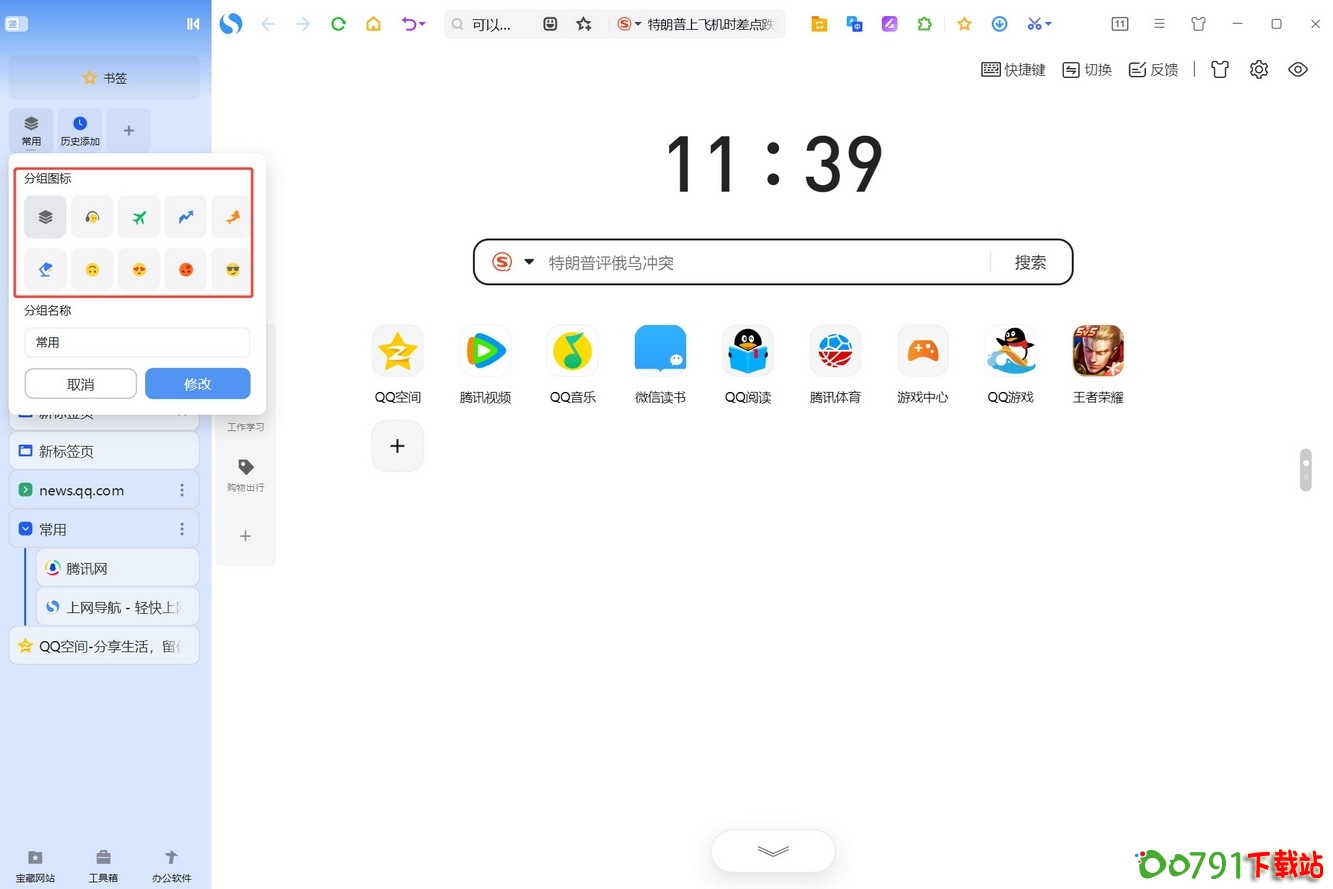The width and height of the screenshot is (1333, 889).
Task: Switch to the 历史添加 sidebar tab
Action: 79,130
